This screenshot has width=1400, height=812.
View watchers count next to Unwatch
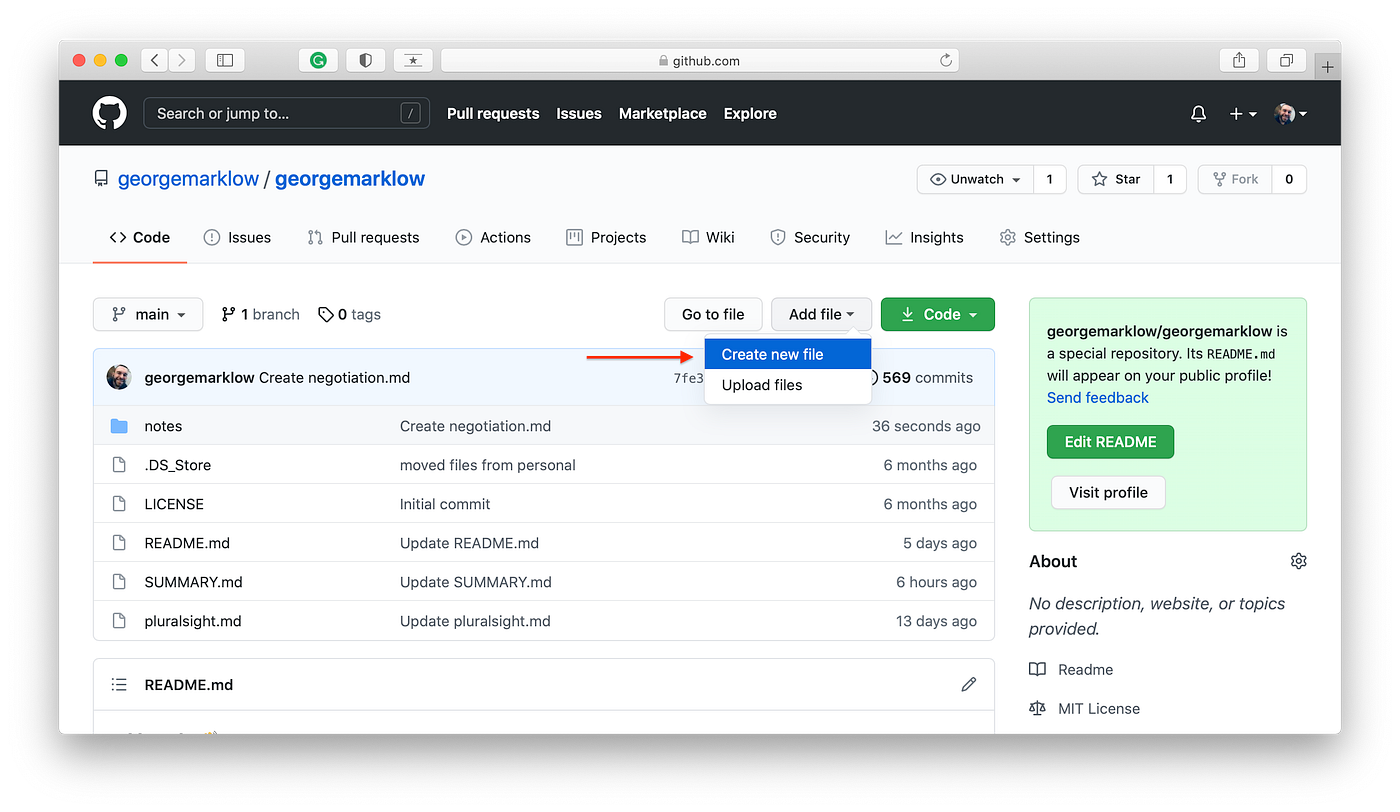(1049, 179)
